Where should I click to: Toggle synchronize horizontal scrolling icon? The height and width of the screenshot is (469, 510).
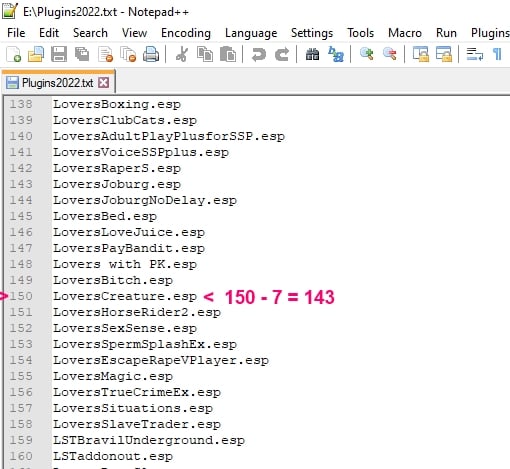(x=444, y=54)
